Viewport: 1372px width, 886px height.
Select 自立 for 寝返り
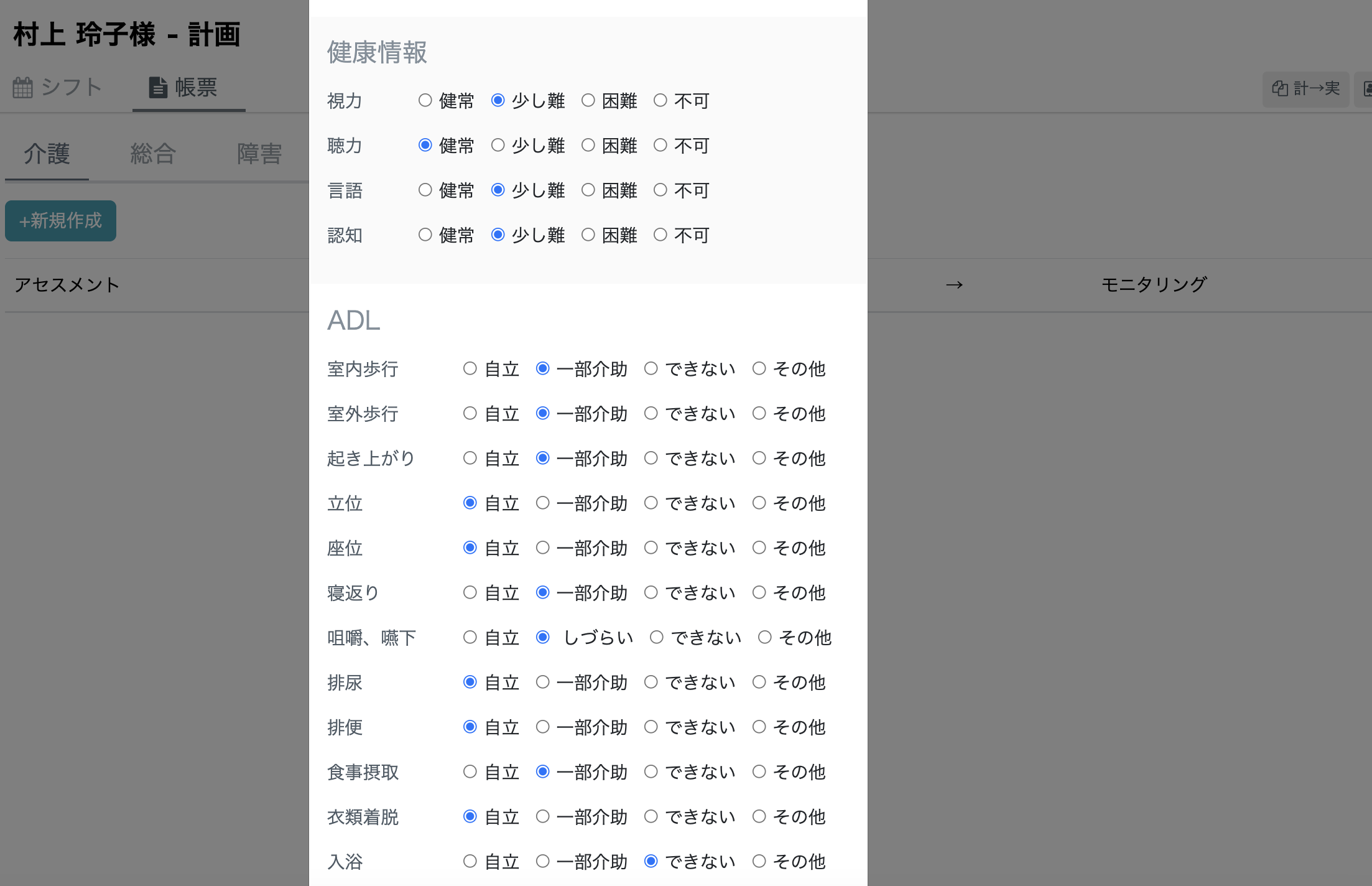[470, 592]
